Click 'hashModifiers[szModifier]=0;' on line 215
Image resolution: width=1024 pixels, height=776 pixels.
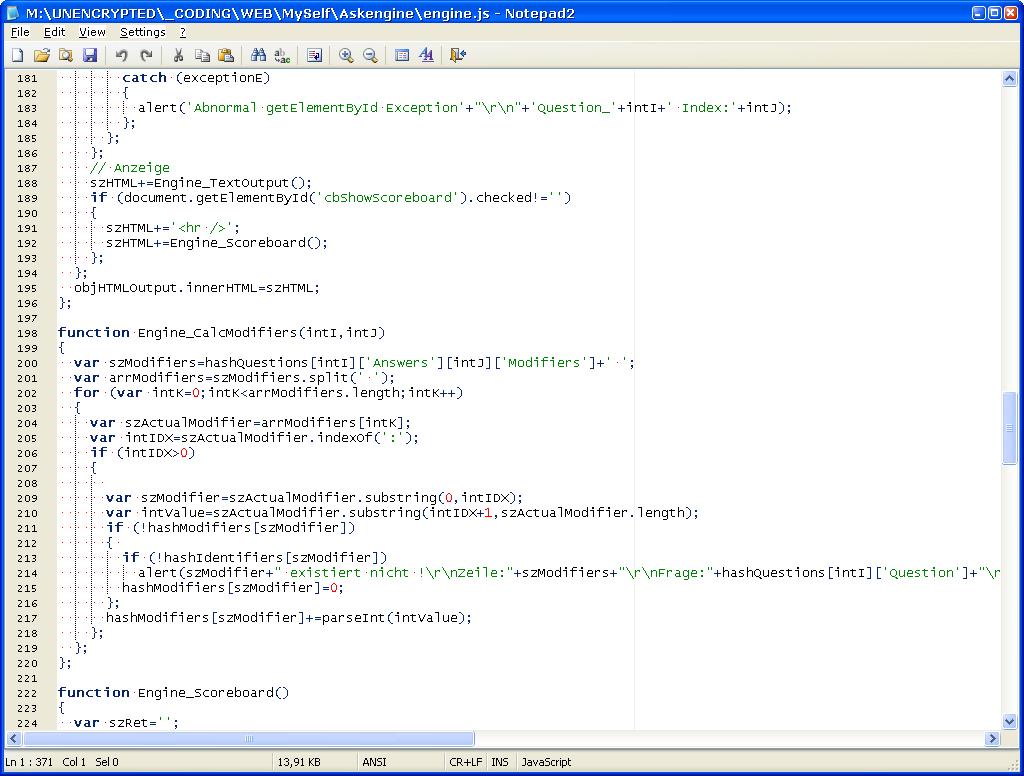[x=233, y=588]
